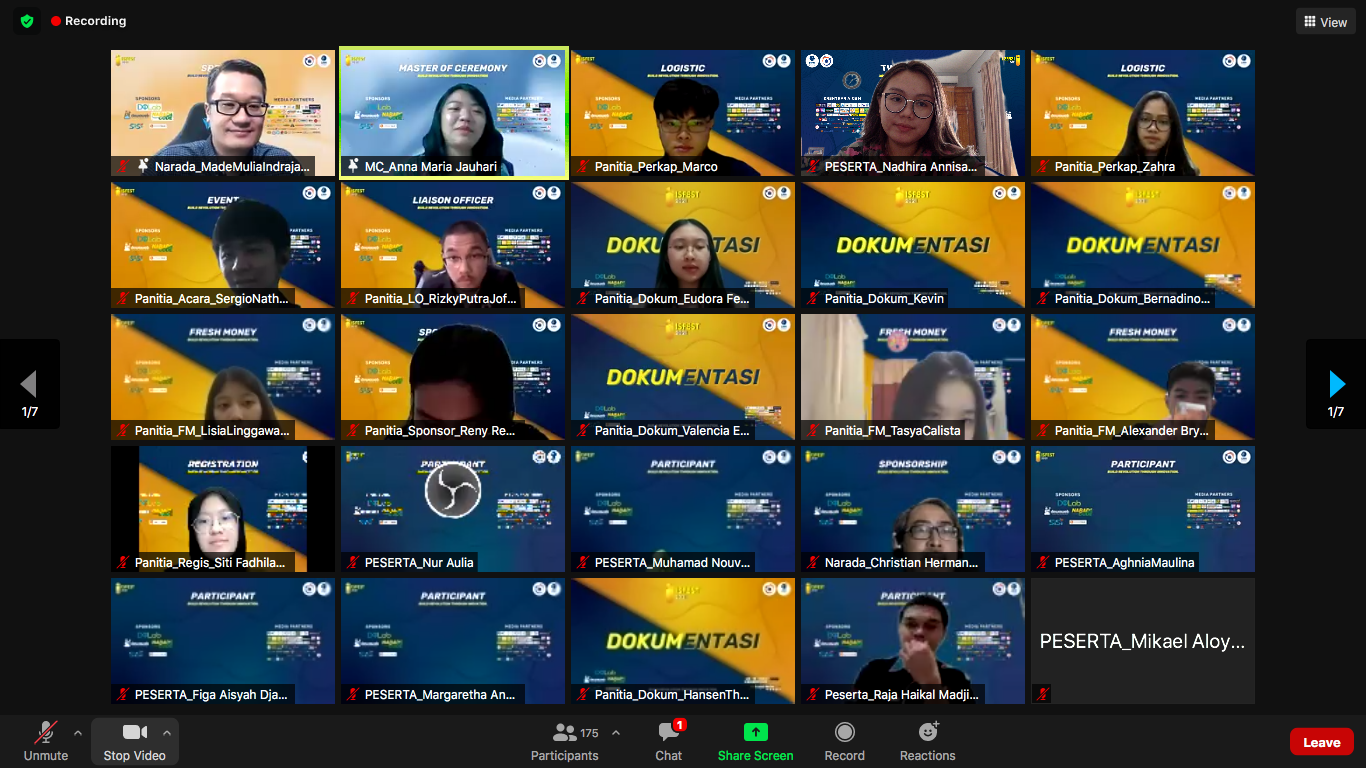
Task: Click the green Share Screen icon
Action: (755, 733)
